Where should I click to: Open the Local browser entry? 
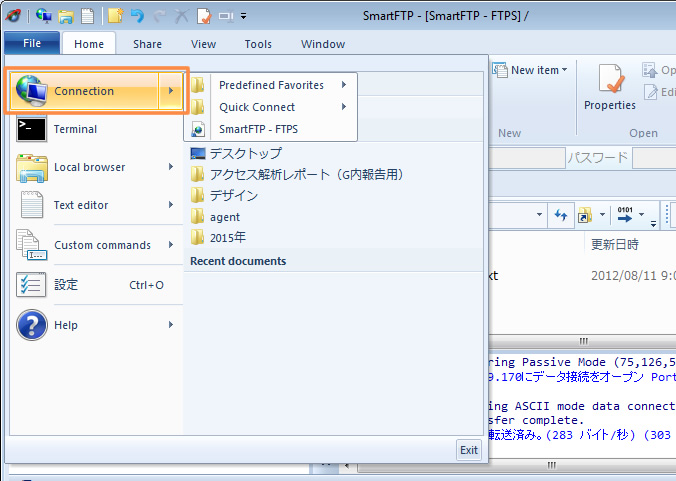click(90, 167)
